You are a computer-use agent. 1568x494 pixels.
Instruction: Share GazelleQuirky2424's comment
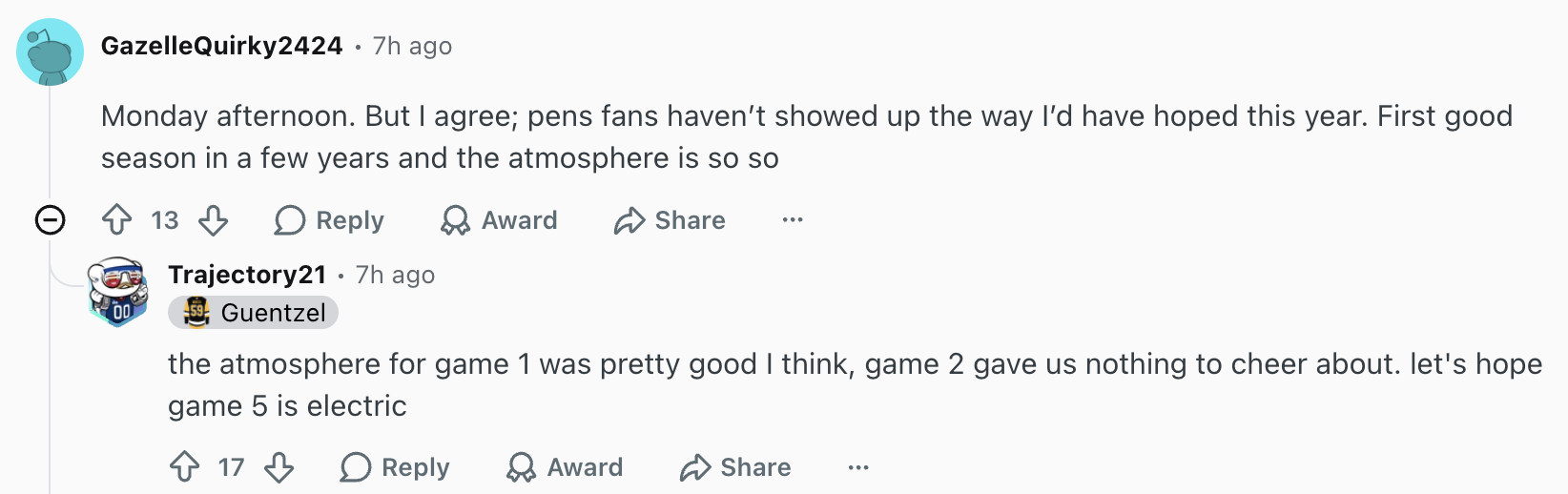click(670, 220)
